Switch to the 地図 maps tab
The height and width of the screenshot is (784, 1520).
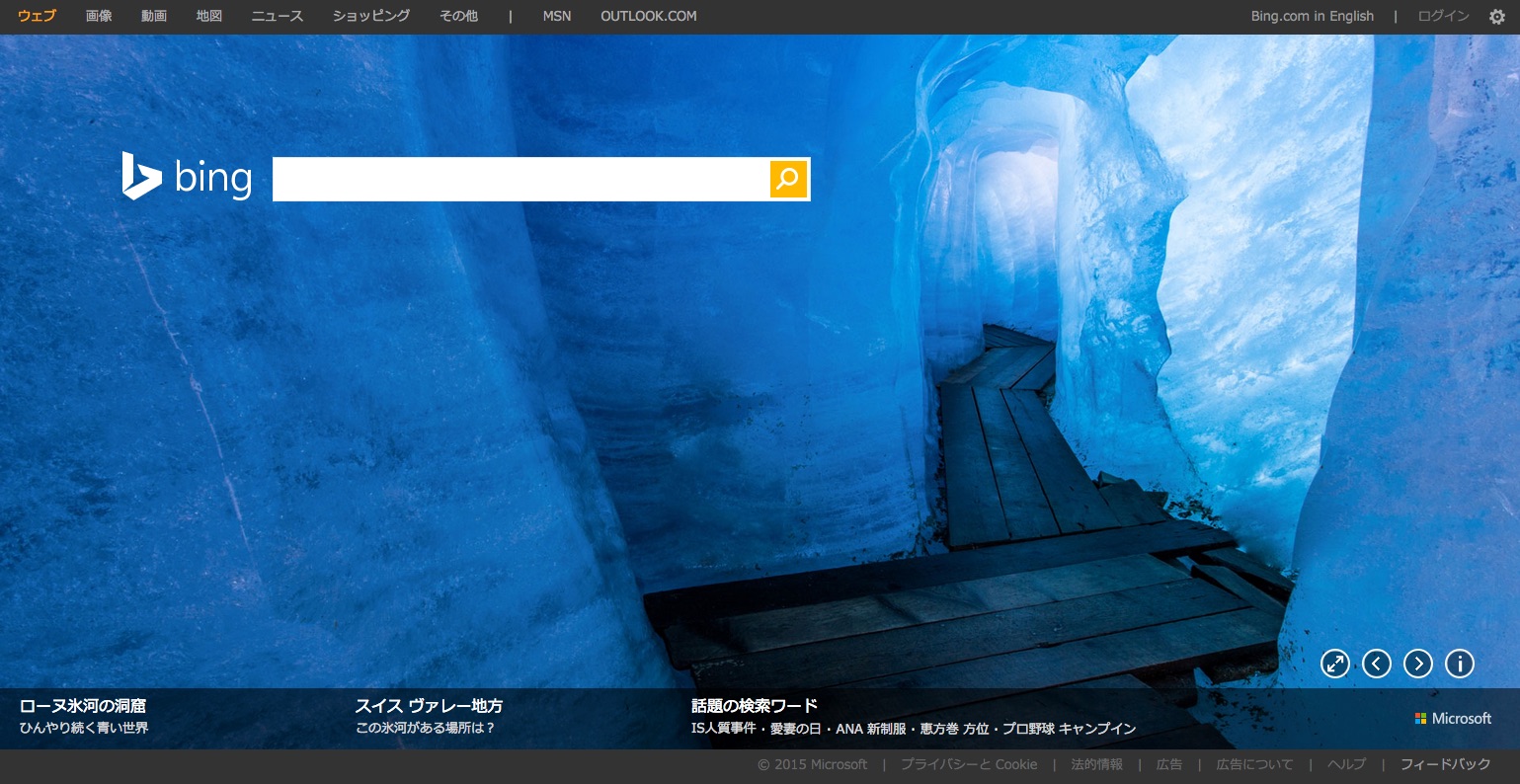point(209,16)
